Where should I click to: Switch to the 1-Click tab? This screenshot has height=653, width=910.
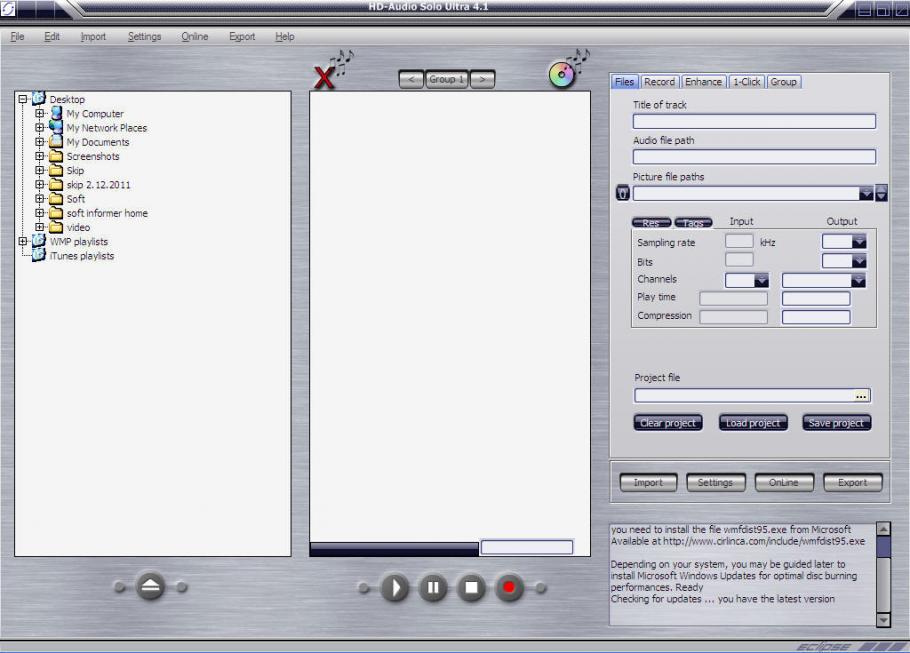coord(746,82)
